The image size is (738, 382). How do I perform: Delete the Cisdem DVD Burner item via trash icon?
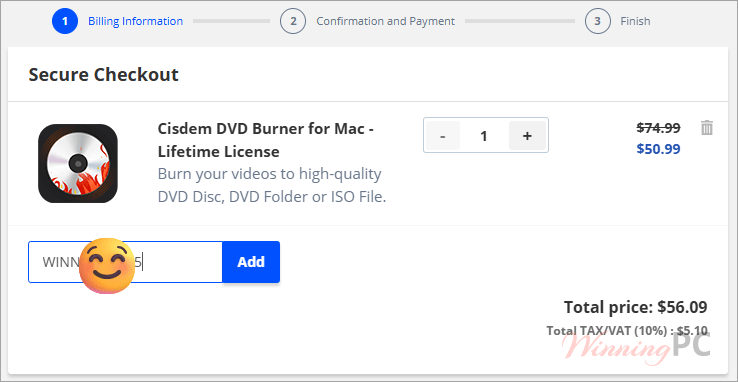pos(707,128)
